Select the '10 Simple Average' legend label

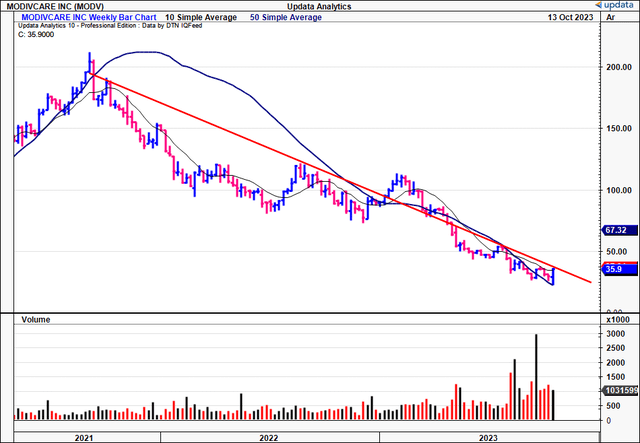[x=201, y=17]
